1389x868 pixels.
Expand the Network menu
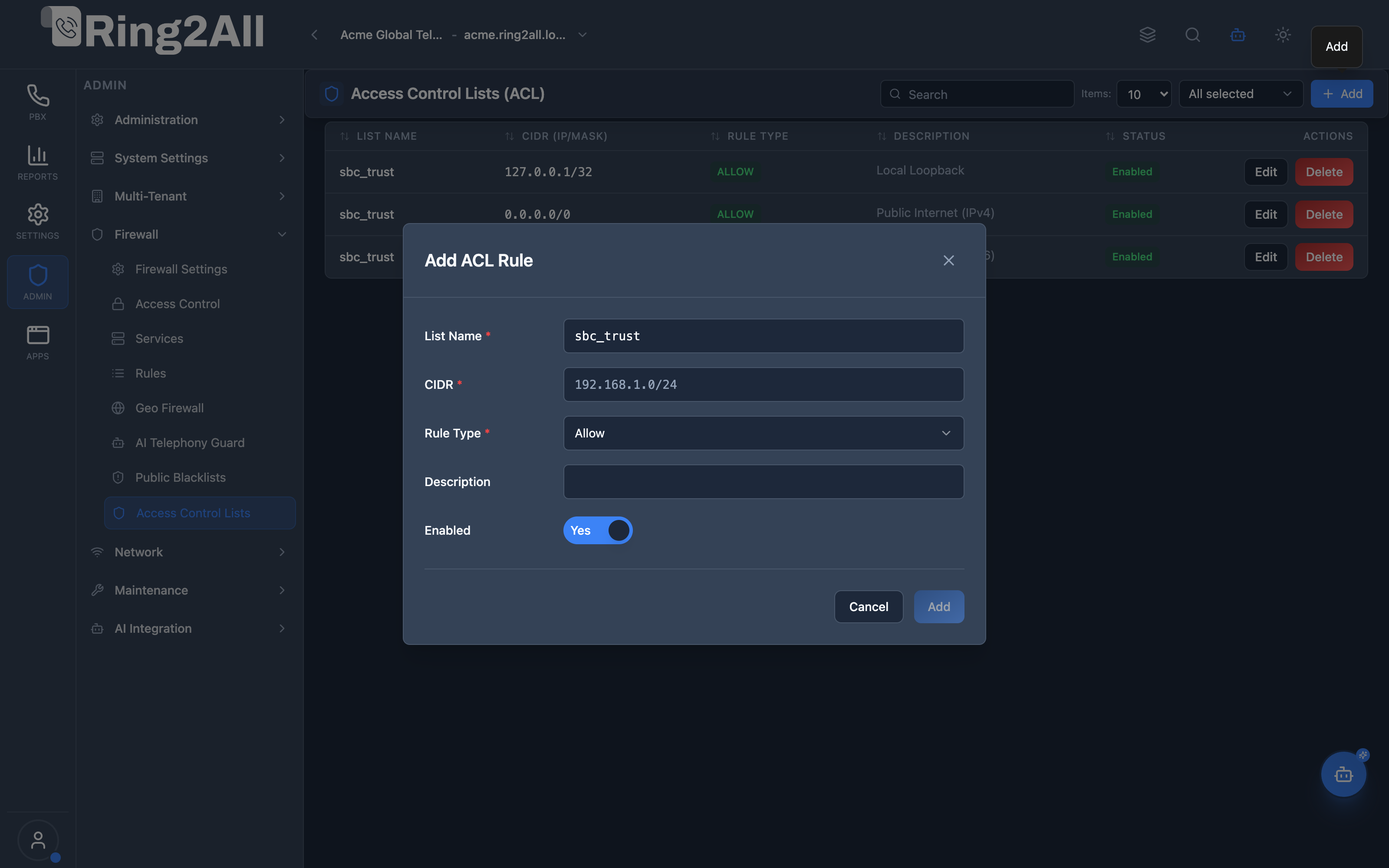[189, 552]
